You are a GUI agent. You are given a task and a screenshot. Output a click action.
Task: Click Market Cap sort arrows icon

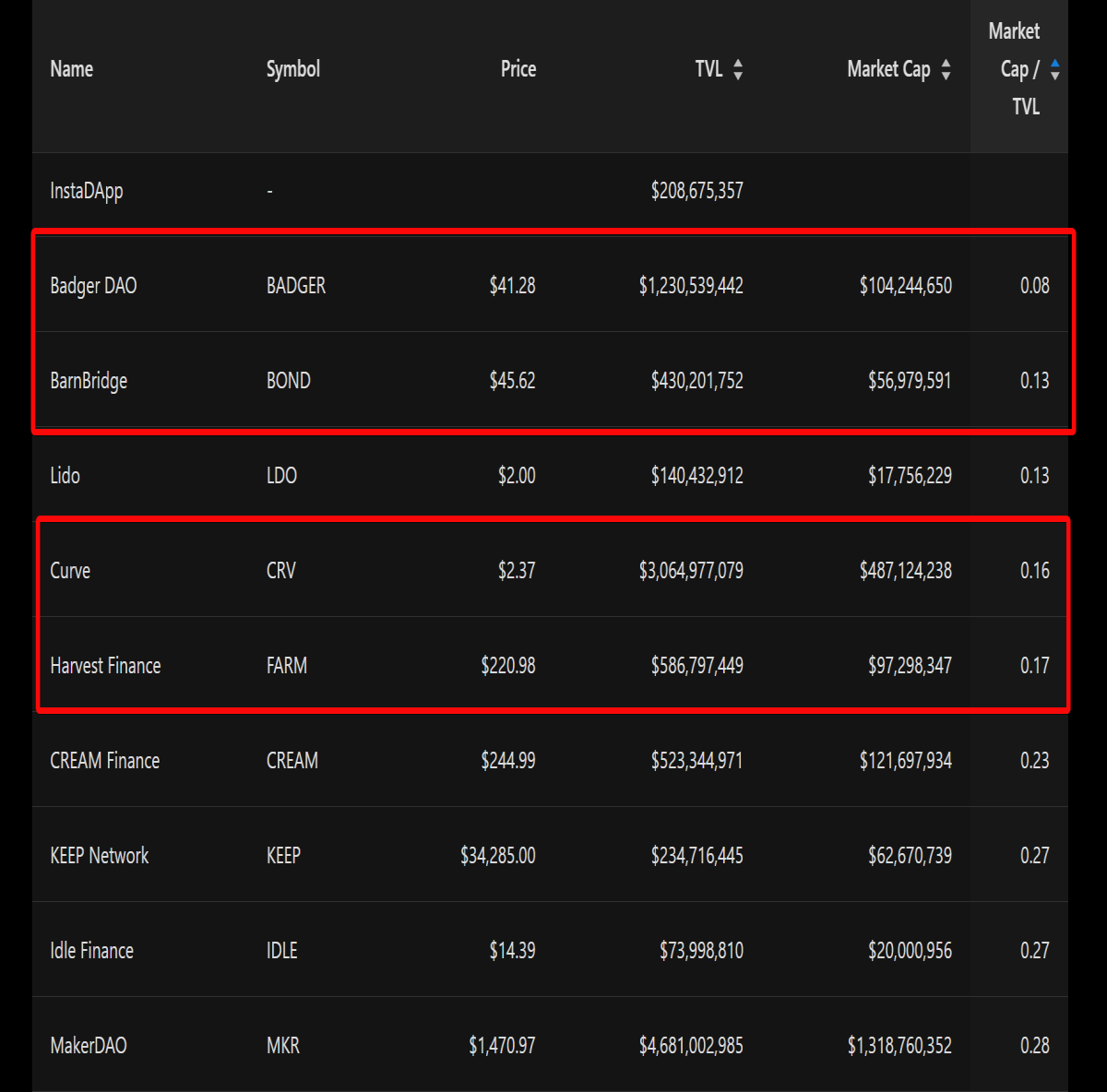(x=946, y=69)
